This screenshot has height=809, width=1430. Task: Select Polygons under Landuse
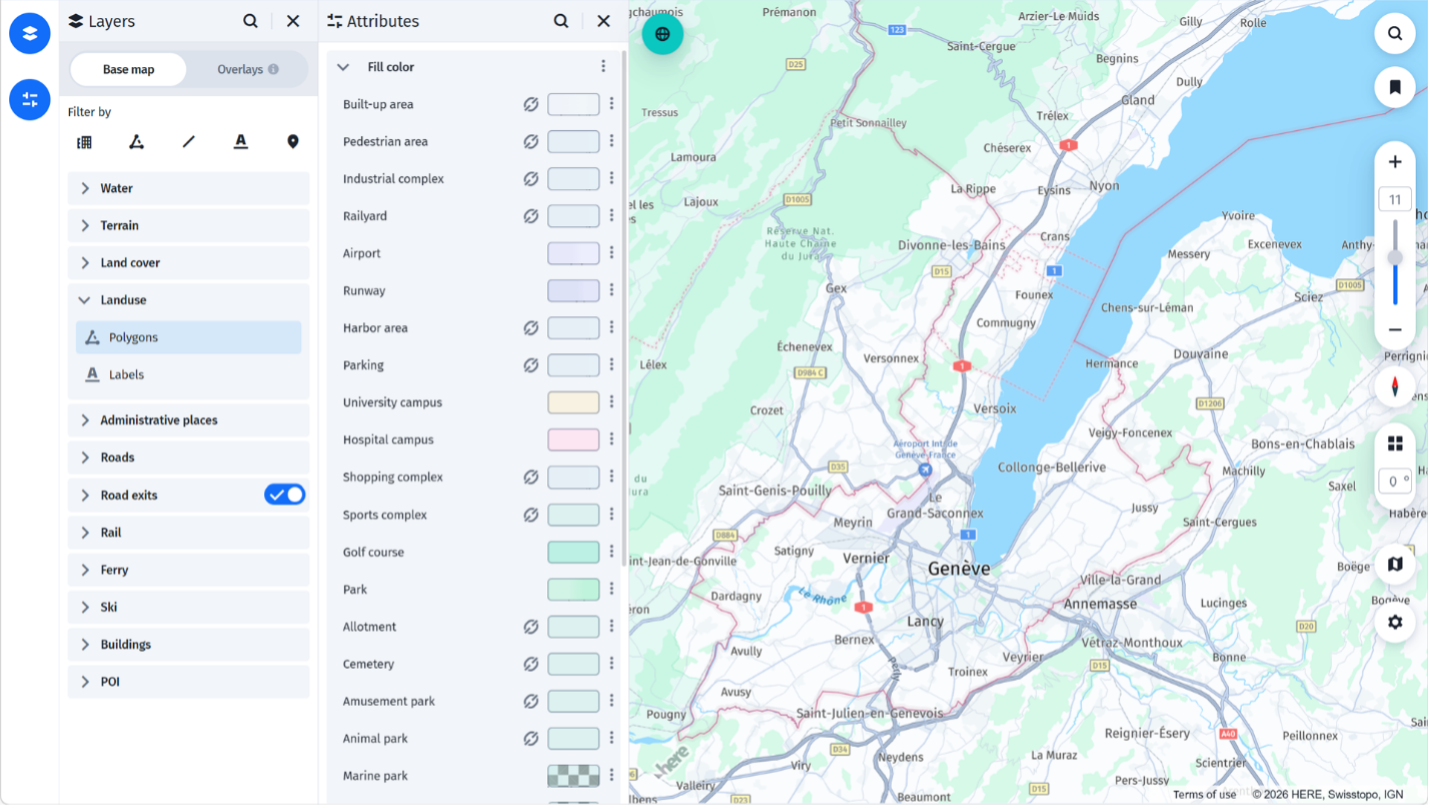pyautogui.click(x=189, y=338)
